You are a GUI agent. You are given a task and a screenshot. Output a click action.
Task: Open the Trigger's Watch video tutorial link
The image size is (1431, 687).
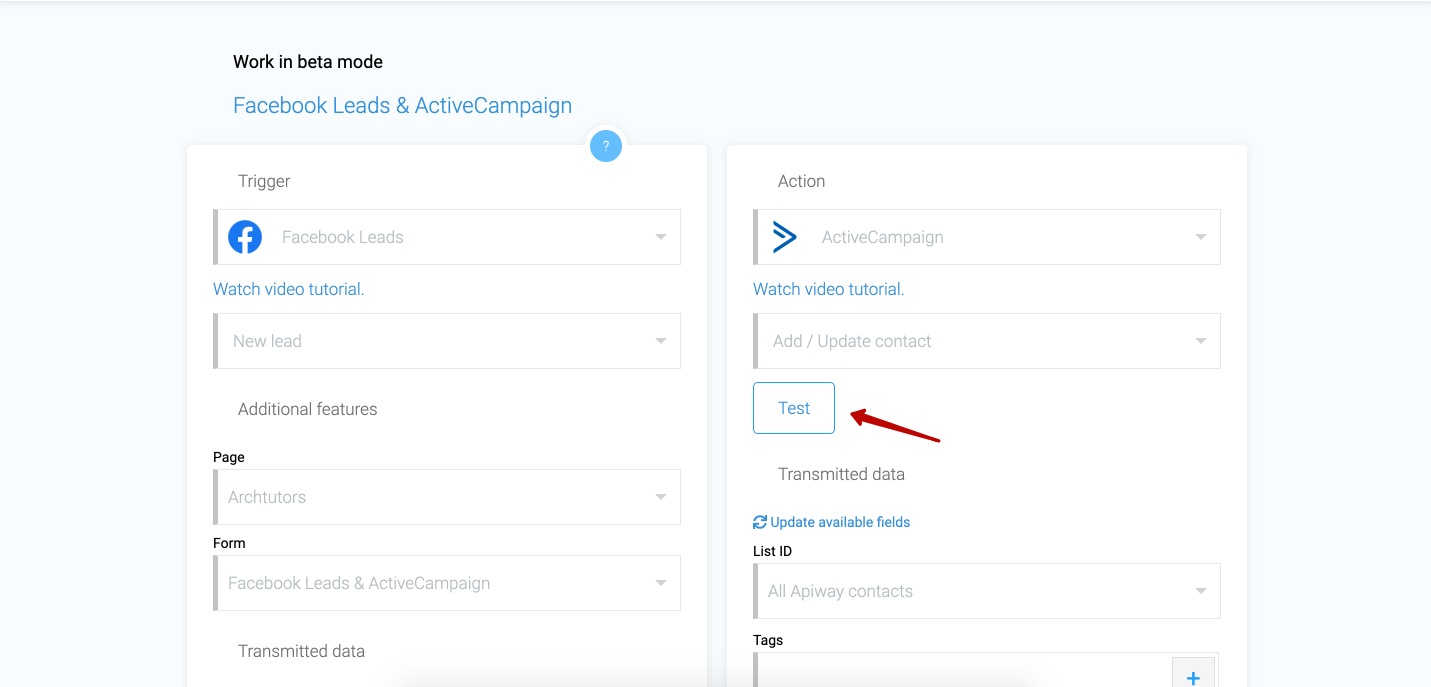pos(289,289)
